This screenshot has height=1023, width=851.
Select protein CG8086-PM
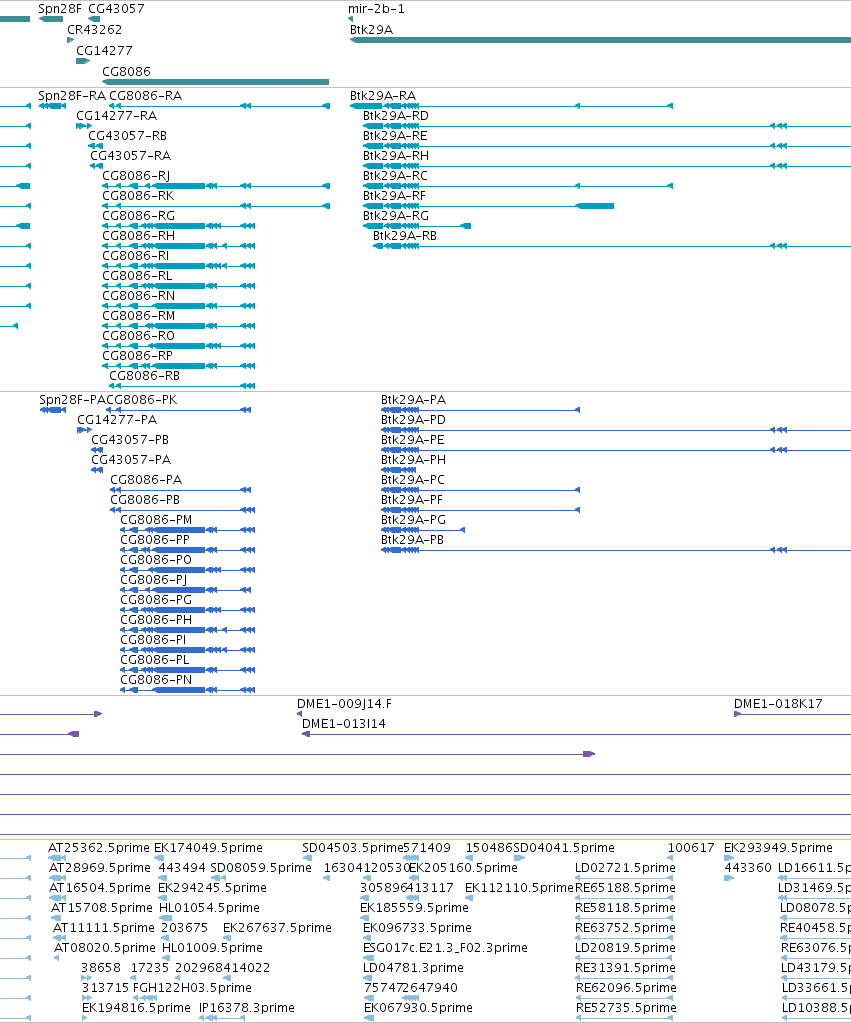coord(156,520)
